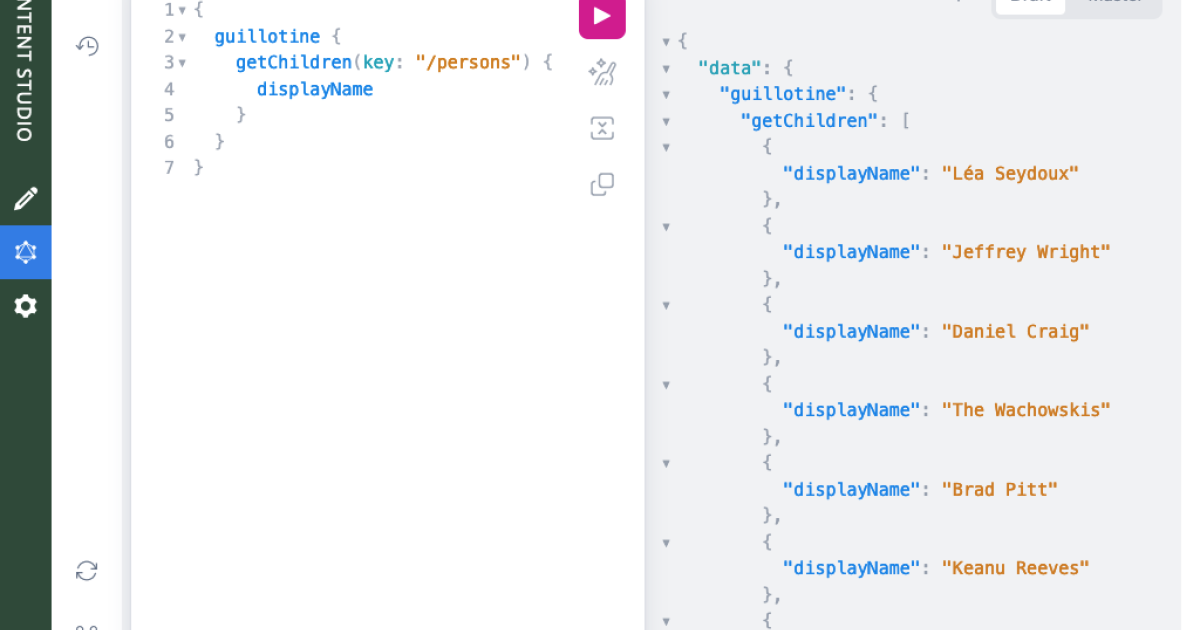
Task: Refresh the schema with the circular arrows icon
Action: 87,571
